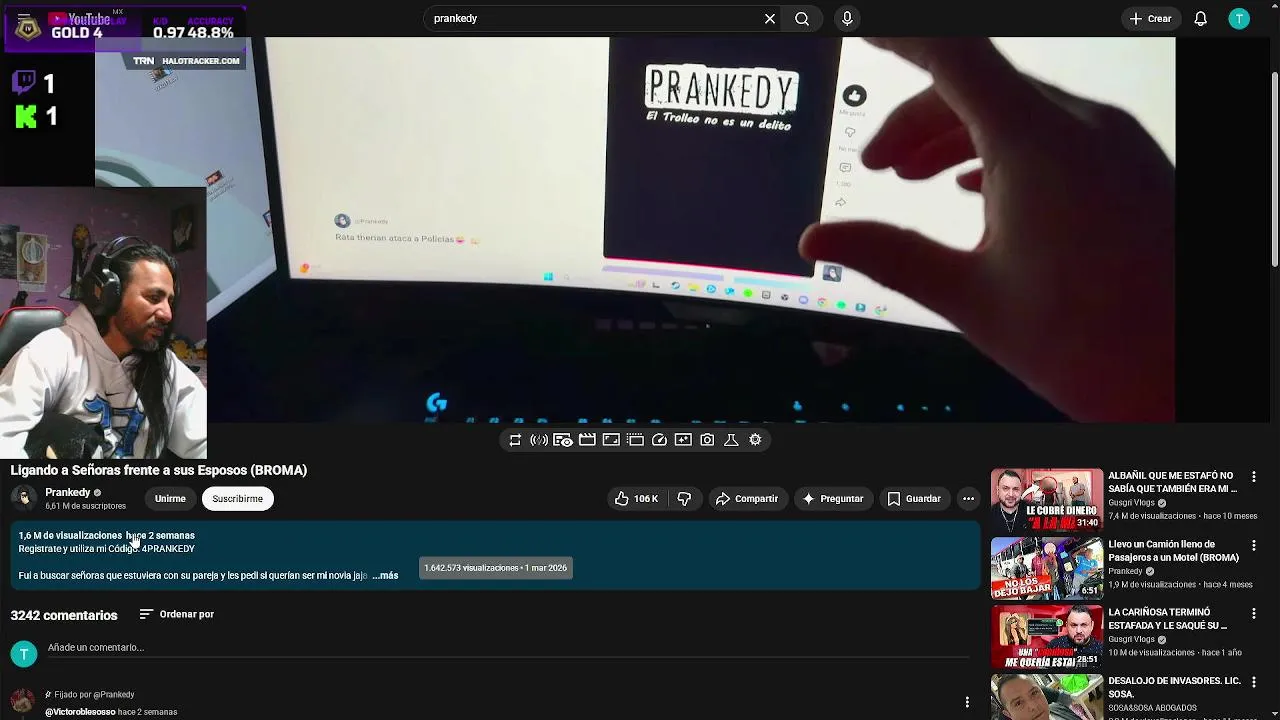The height and width of the screenshot is (720, 1280).
Task: Save the video with Guardar
Action: pos(914,498)
